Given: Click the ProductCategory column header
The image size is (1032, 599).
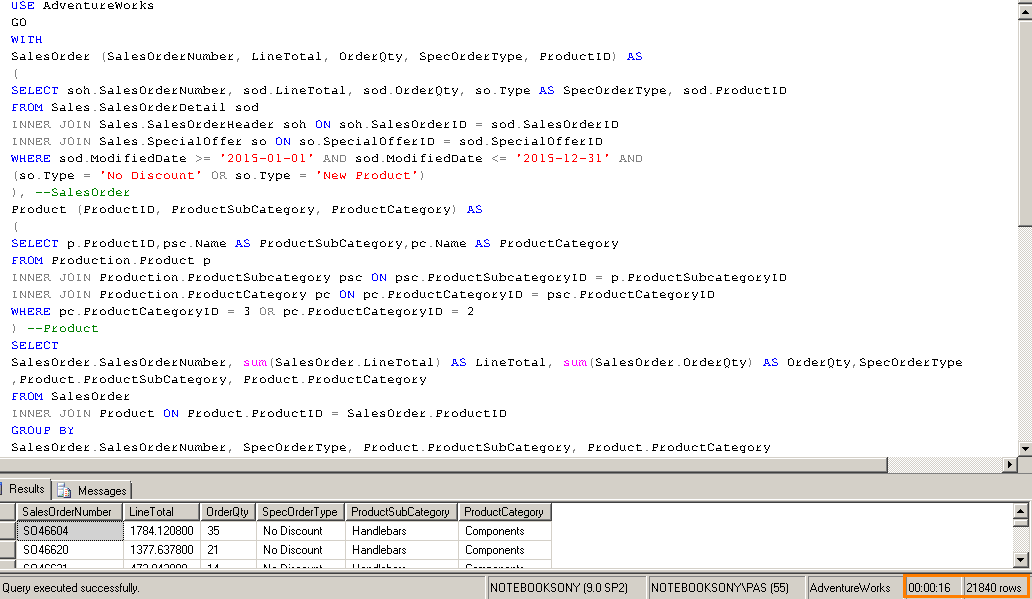Looking at the screenshot, I should (504, 512).
